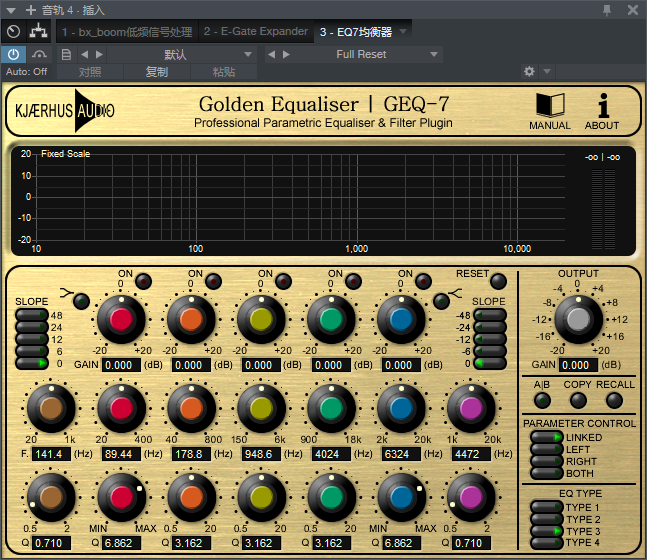Click the OUTPUT GAIN 0.000 value field
This screenshot has height=560, width=647.
578,365
